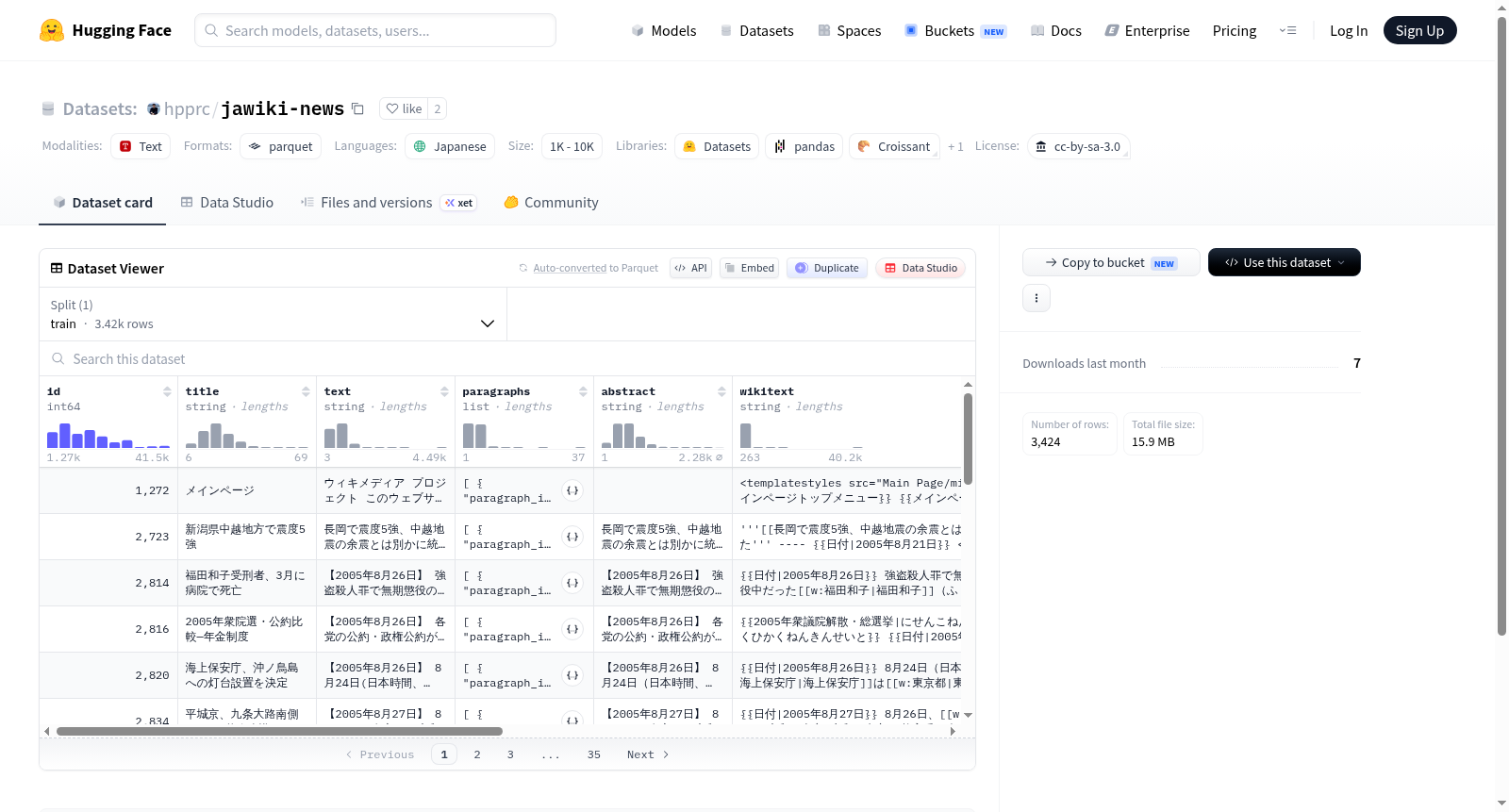Open the API button in Dataset Viewer

[x=691, y=268]
